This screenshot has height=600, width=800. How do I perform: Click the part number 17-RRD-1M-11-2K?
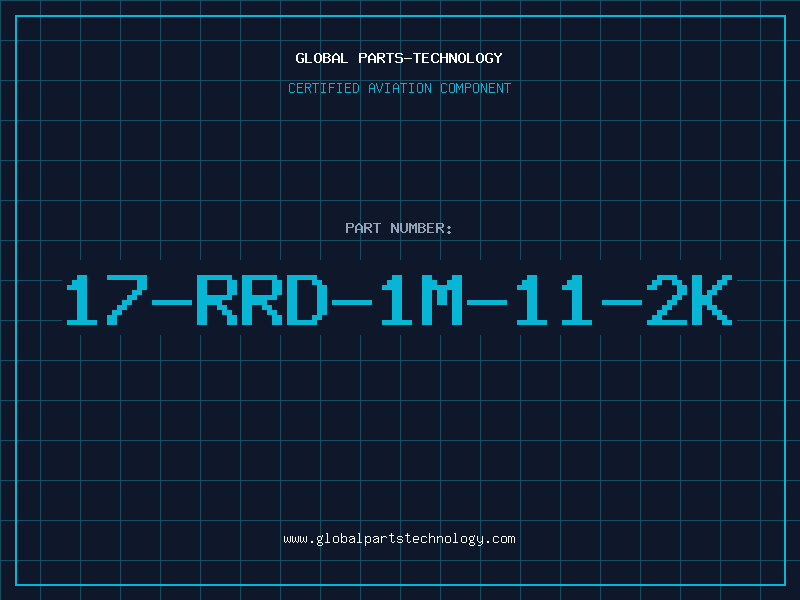[x=399, y=300]
